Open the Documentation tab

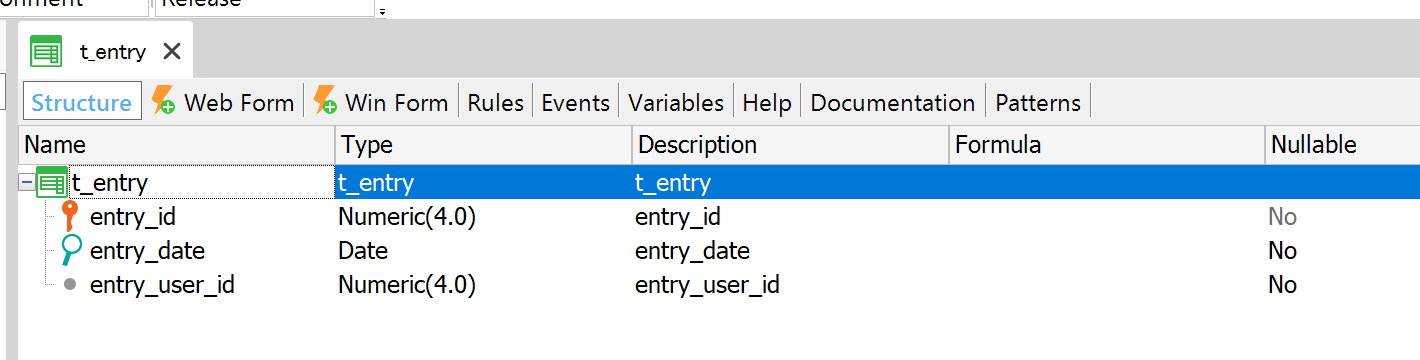click(x=892, y=102)
